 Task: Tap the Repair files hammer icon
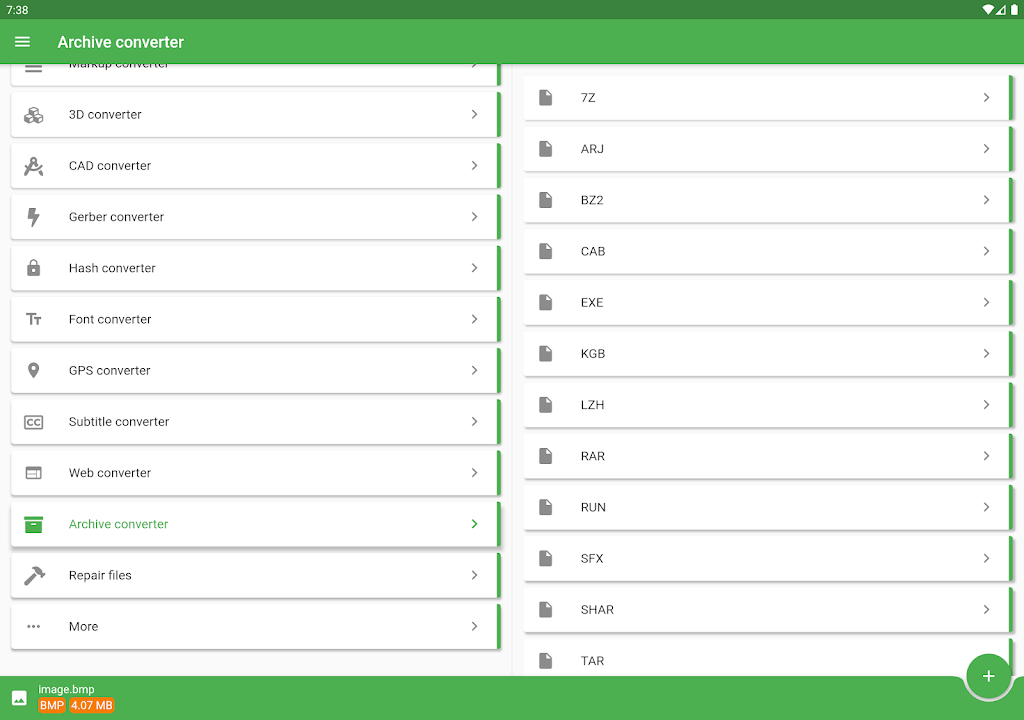tap(33, 575)
